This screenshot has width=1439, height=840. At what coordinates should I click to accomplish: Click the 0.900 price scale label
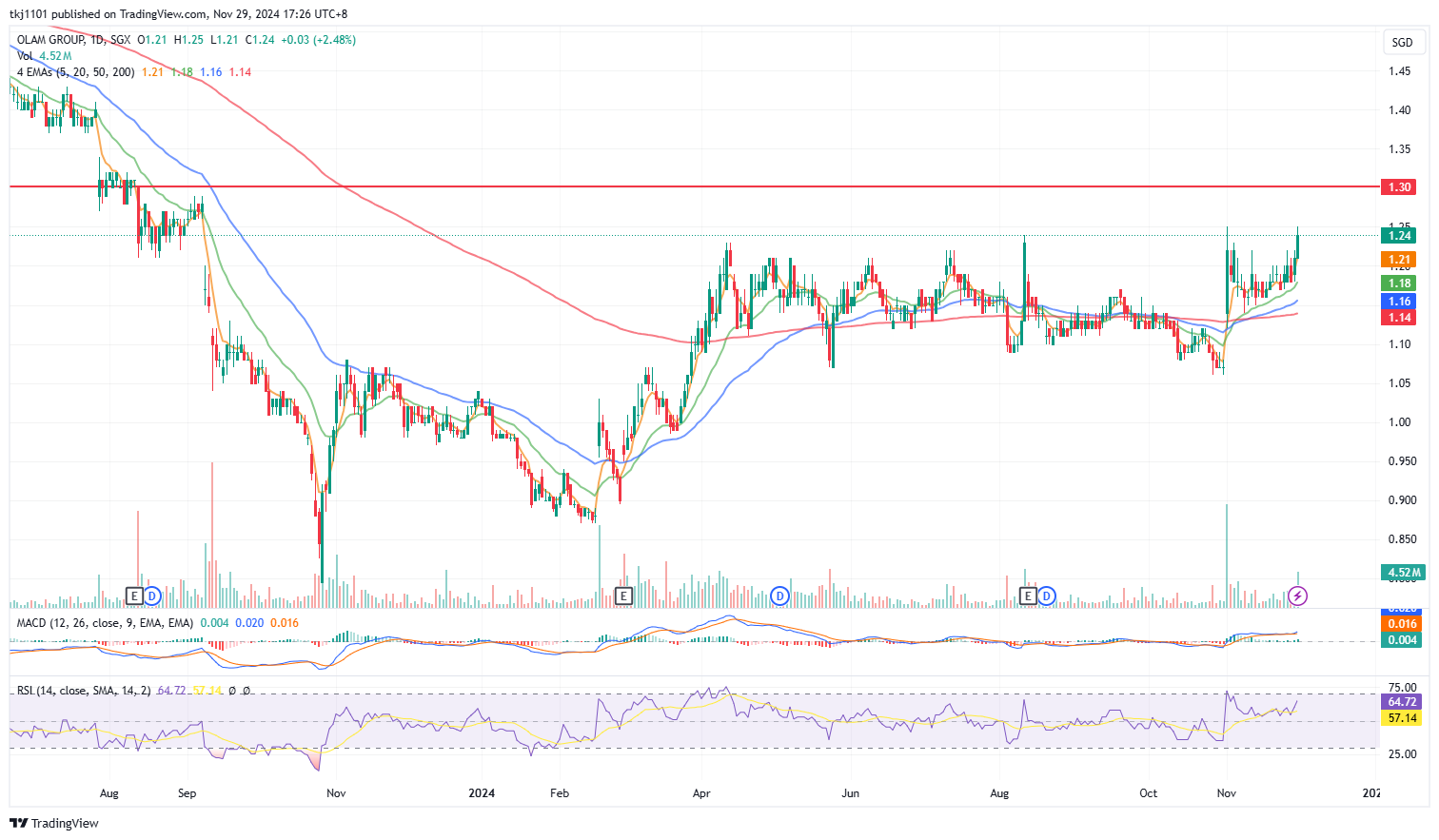pos(1402,500)
